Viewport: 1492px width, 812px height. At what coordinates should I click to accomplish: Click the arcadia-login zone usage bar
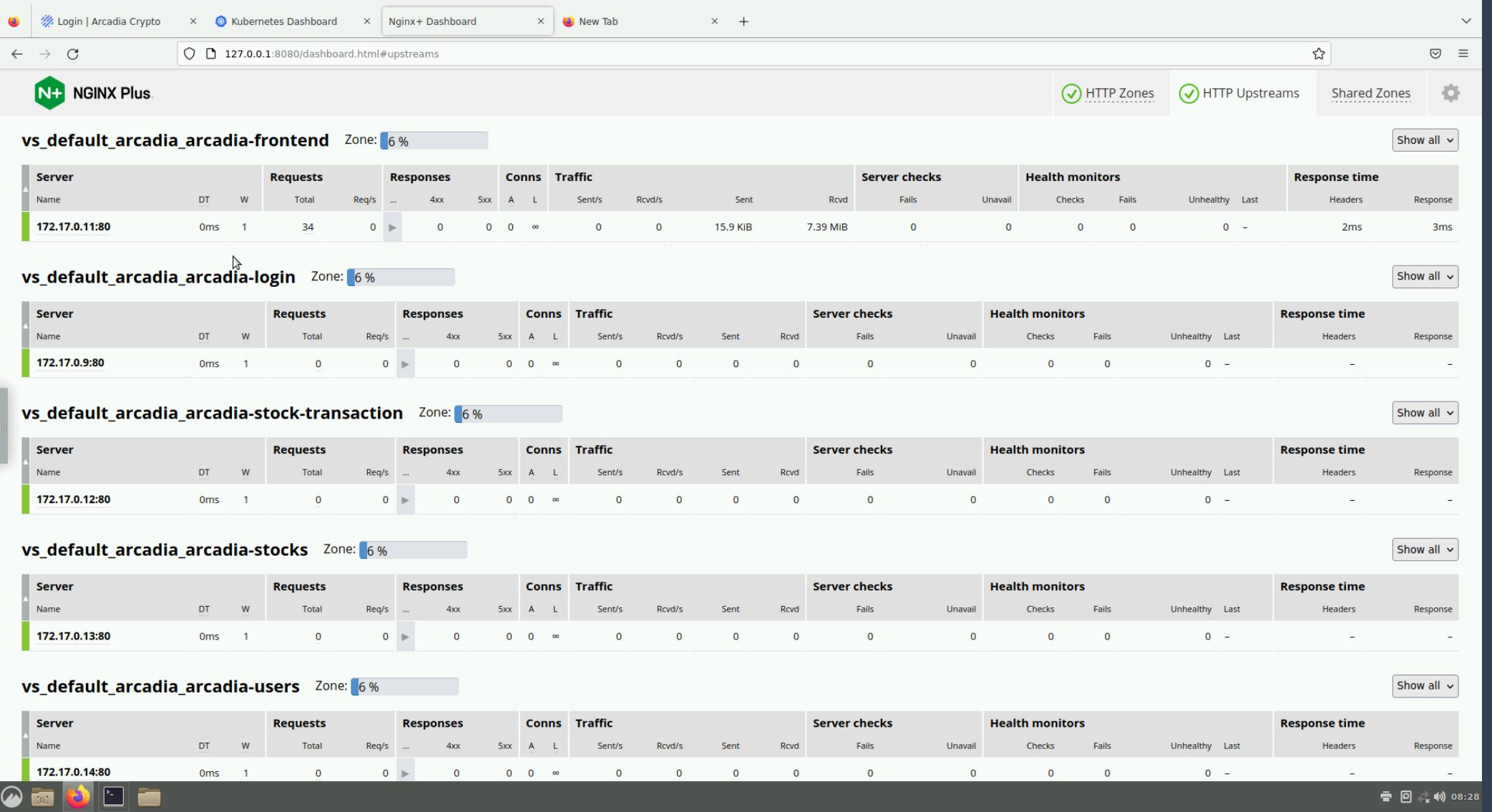401,277
